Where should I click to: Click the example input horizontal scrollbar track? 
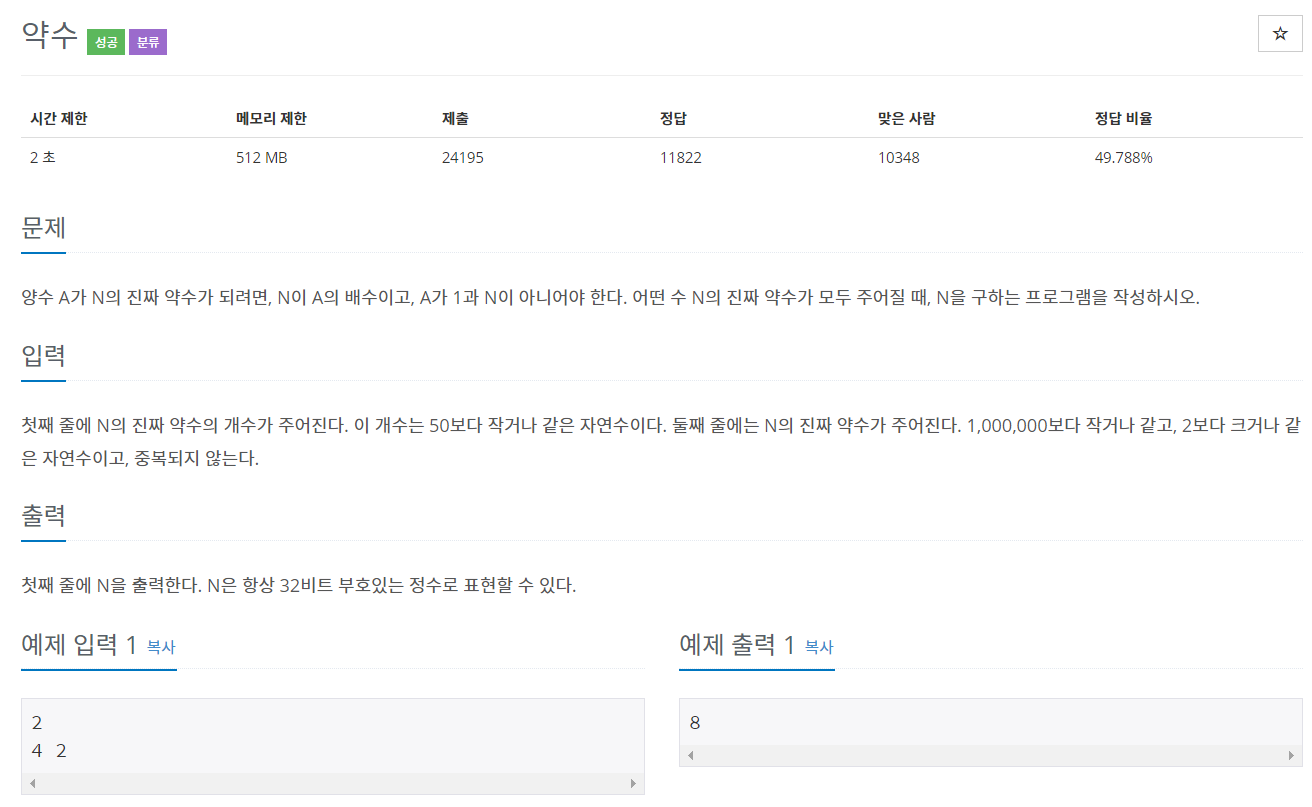click(x=333, y=783)
